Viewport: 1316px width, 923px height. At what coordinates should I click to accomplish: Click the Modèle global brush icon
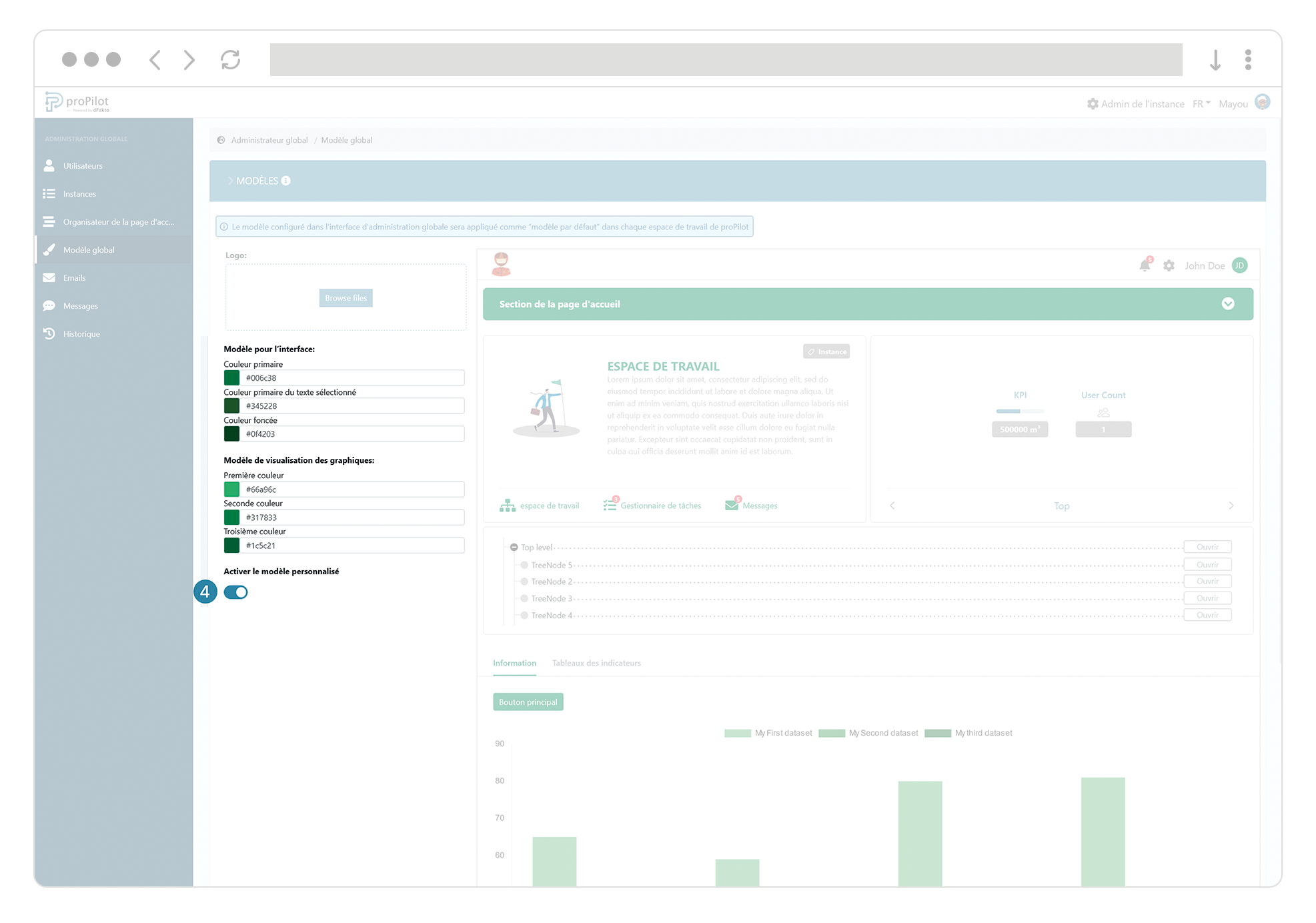click(x=49, y=249)
